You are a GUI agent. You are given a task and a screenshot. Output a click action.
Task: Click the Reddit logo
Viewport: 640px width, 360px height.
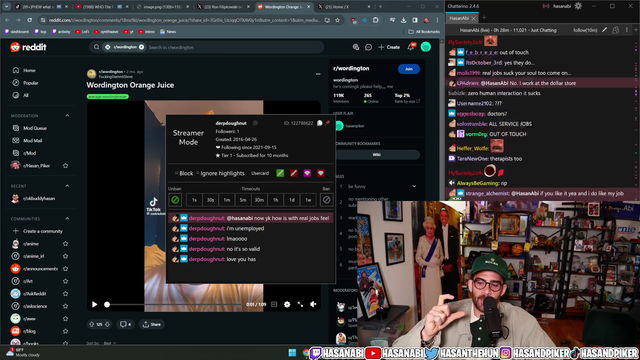pos(29,47)
